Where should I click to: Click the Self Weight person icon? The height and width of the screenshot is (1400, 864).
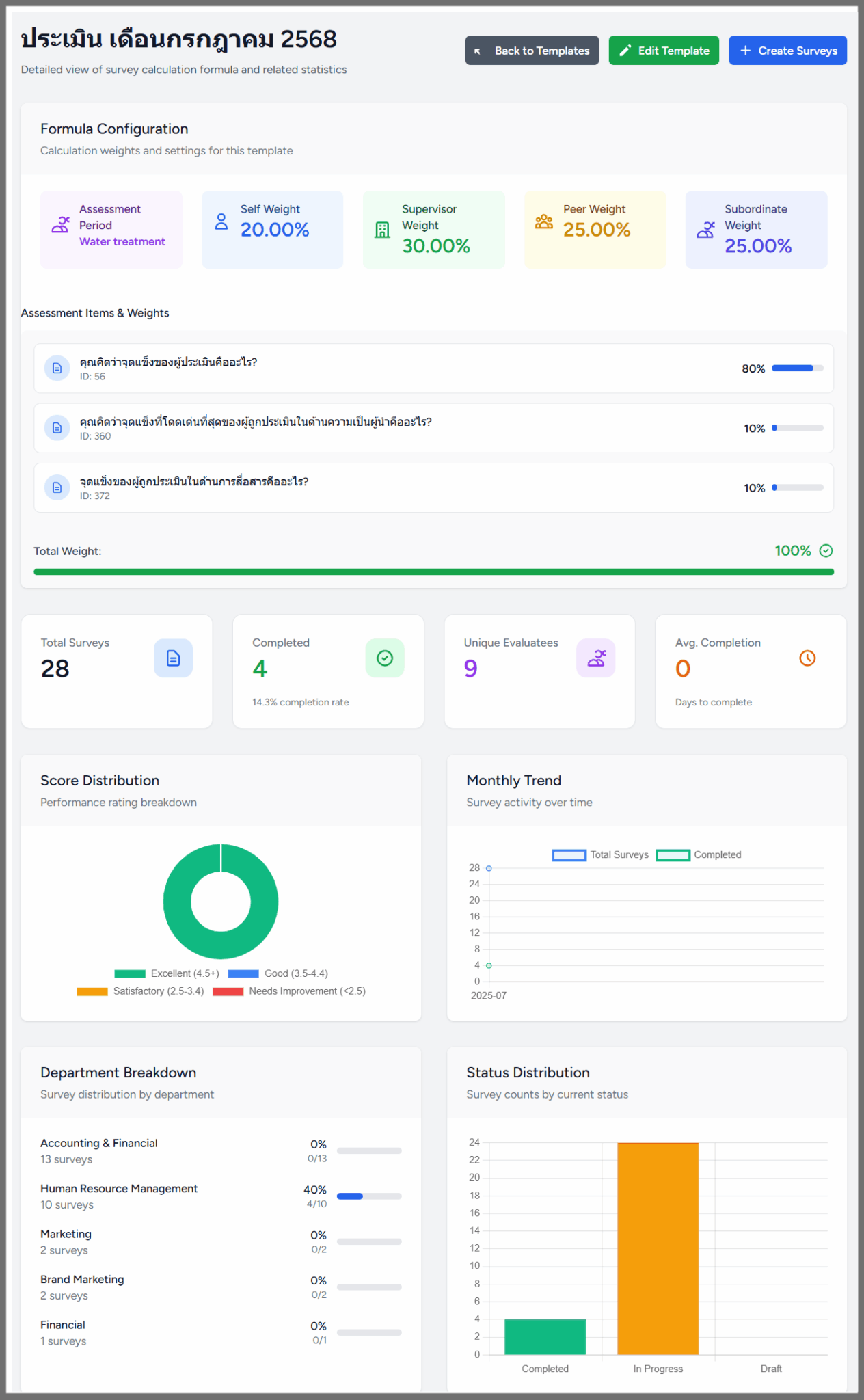tap(221, 221)
